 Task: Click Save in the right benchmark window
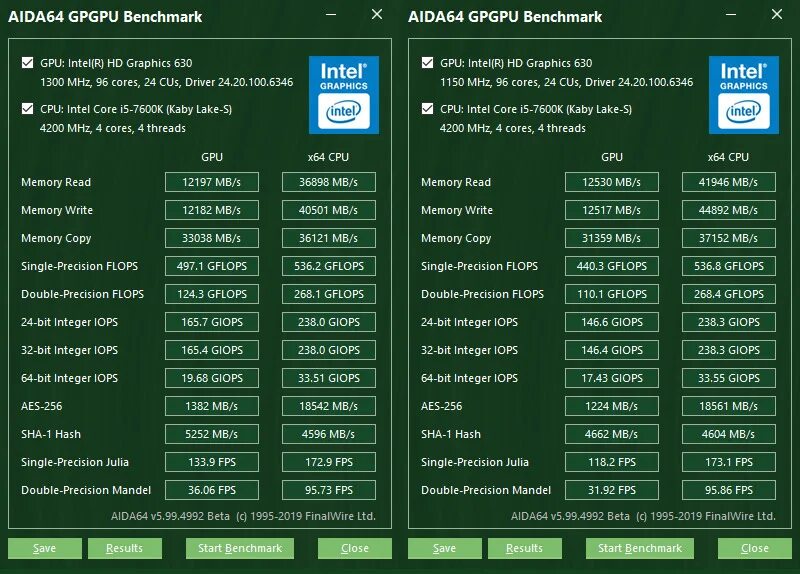pos(444,548)
